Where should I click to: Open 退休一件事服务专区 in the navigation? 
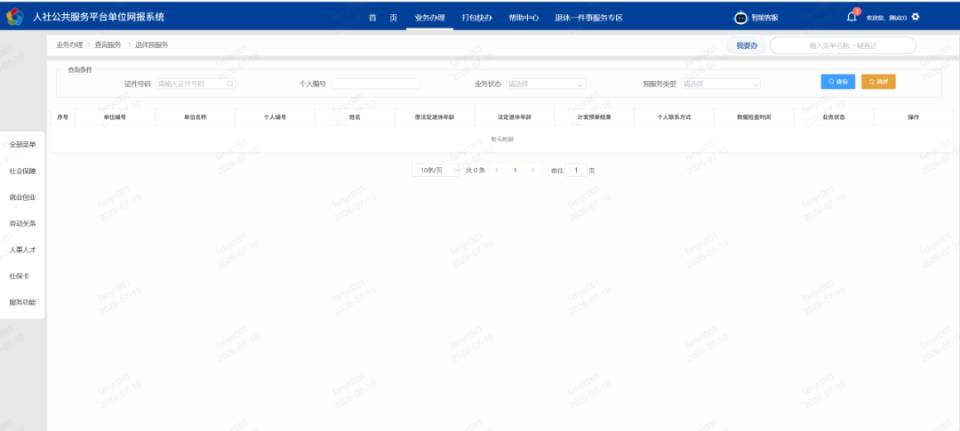(x=589, y=18)
